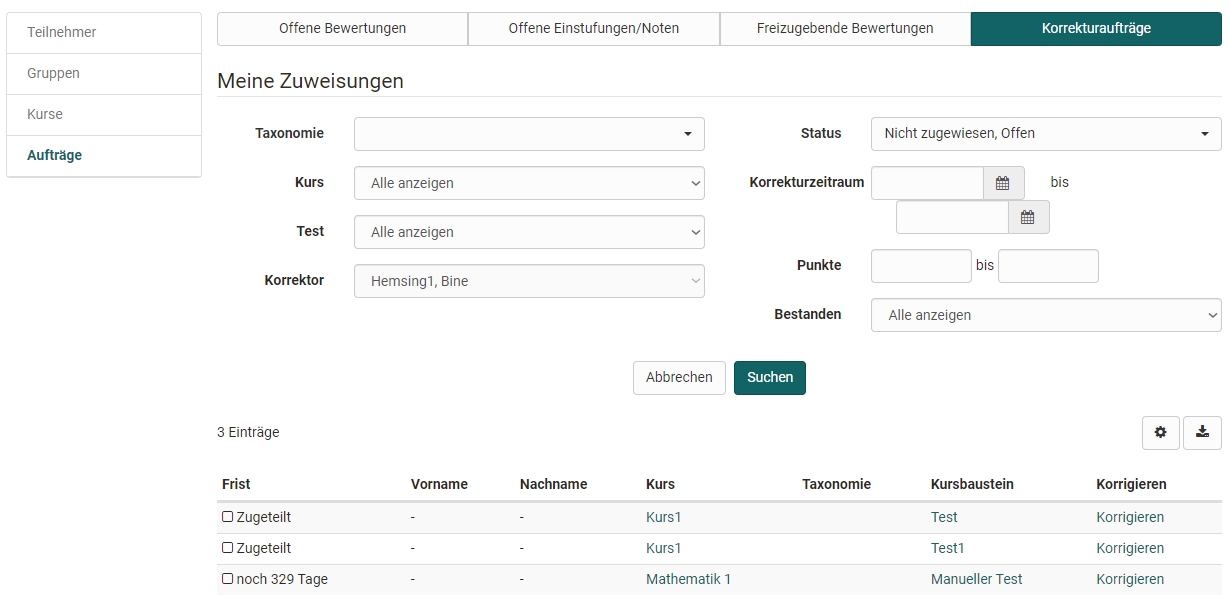Open the Taxonomie dropdown
This screenshot has width=1230, height=609.
(x=529, y=133)
